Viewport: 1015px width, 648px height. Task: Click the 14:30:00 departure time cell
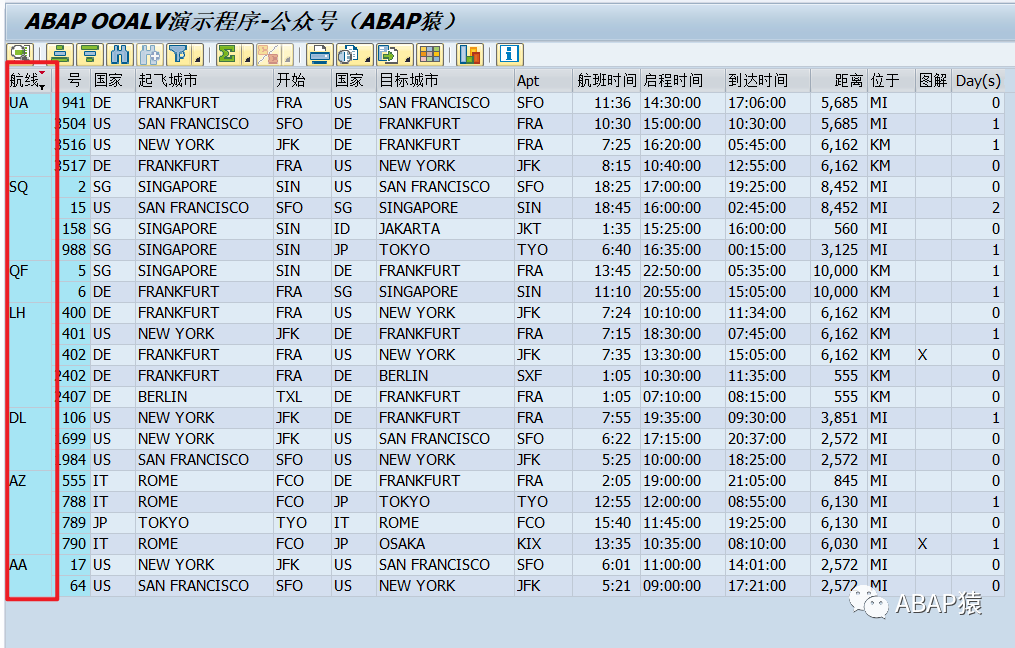pos(682,103)
